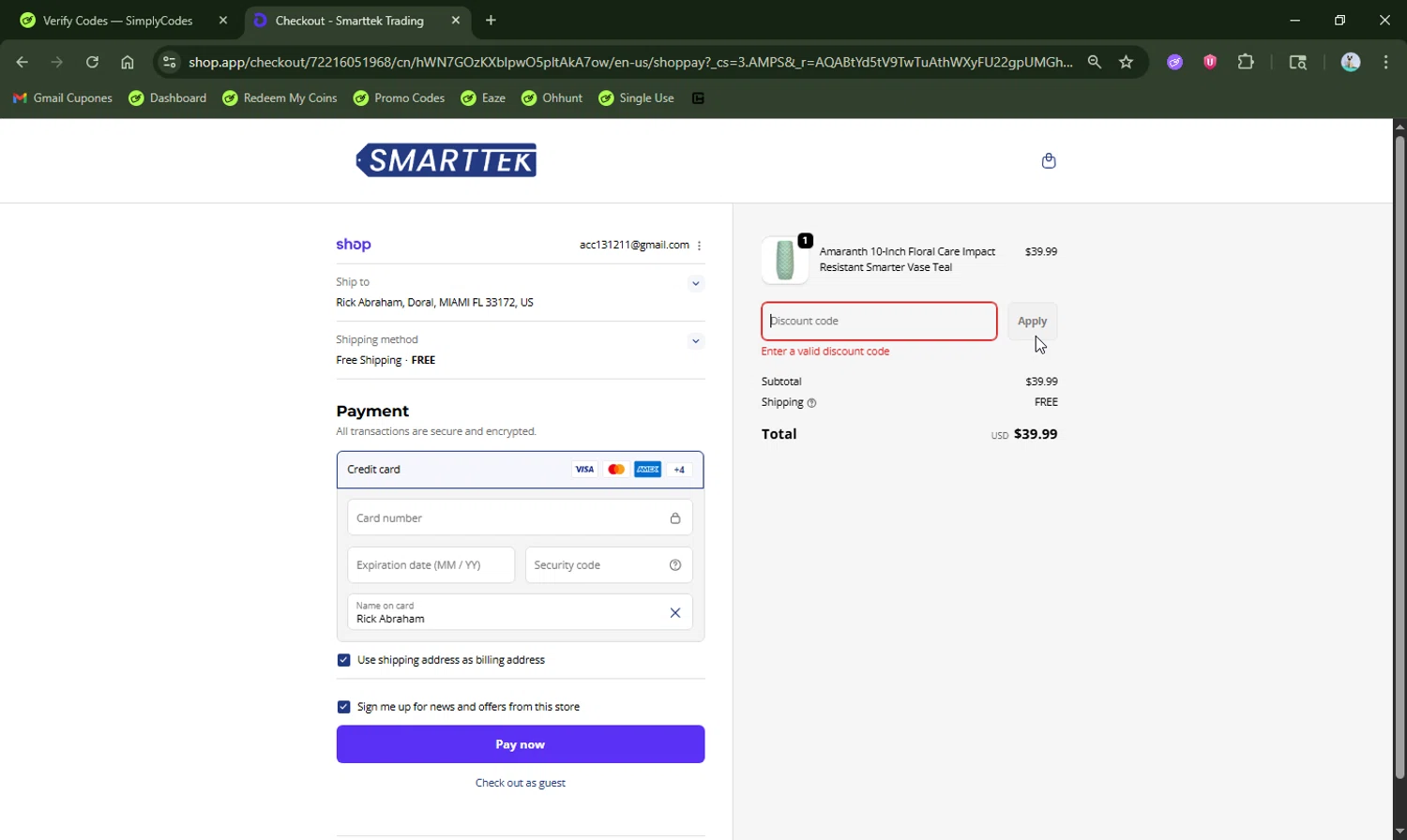This screenshot has height=840, width=1407.
Task: Open Promo Codes bookmark
Action: [x=399, y=98]
